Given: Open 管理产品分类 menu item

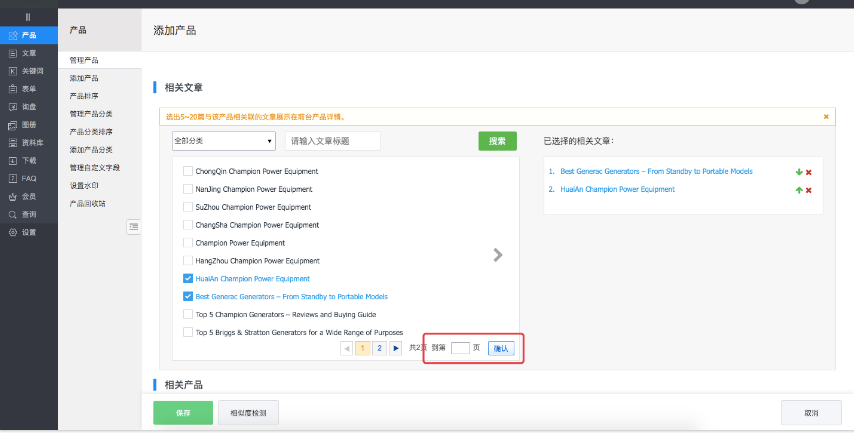Looking at the screenshot, I should click(91, 114).
